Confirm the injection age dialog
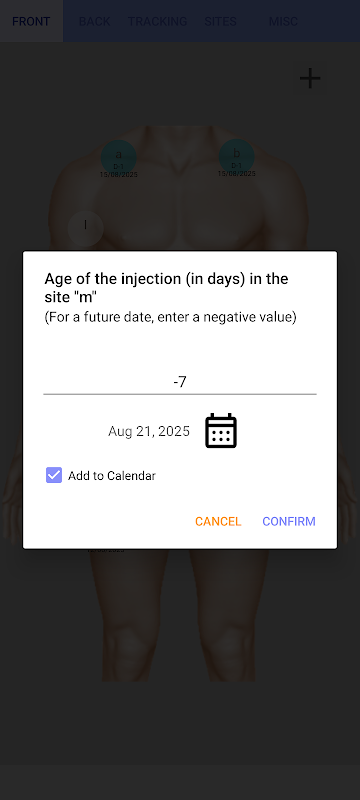Image resolution: width=360 pixels, height=800 pixels. (x=289, y=521)
